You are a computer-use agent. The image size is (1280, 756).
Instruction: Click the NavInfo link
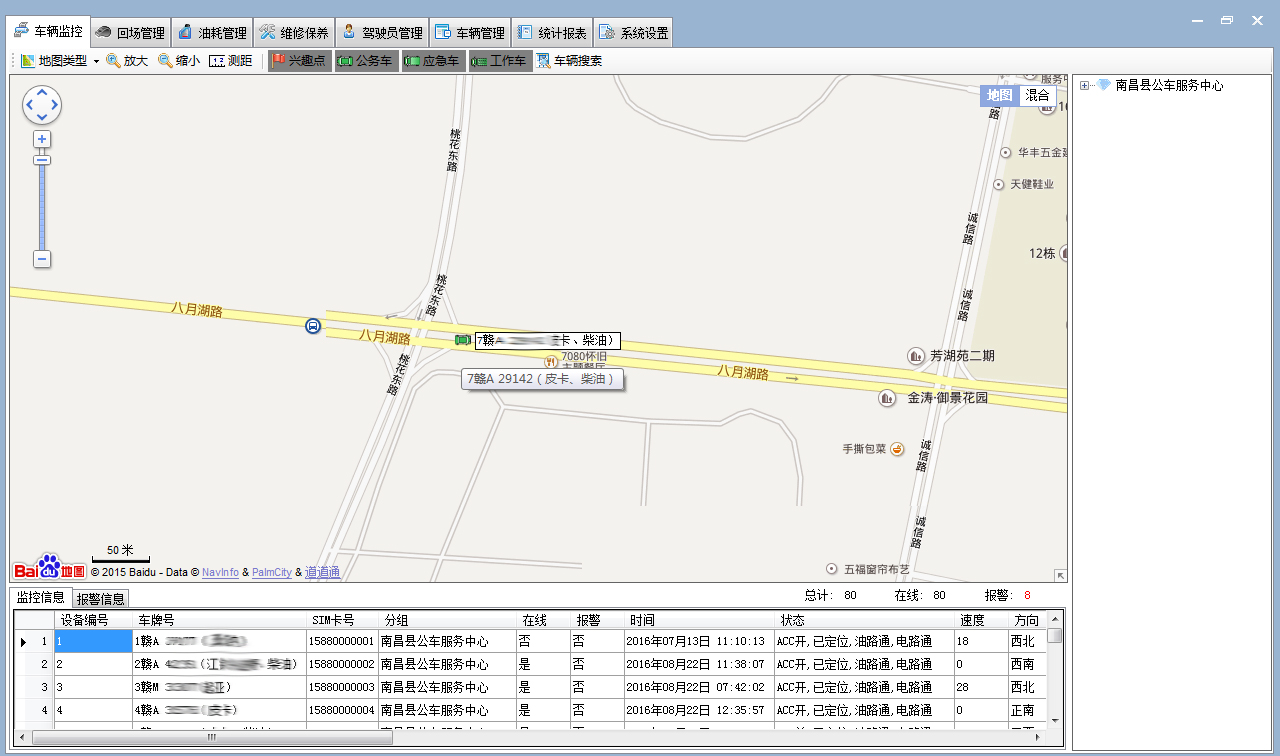pyautogui.click(x=220, y=572)
